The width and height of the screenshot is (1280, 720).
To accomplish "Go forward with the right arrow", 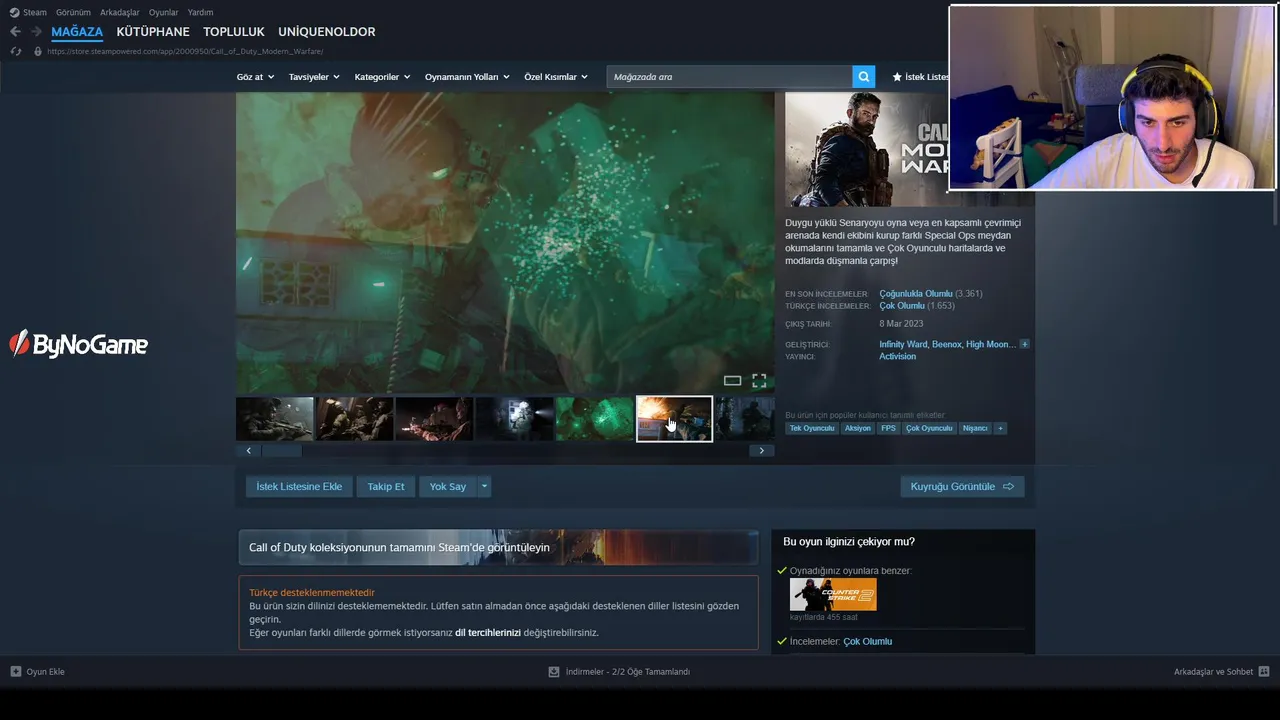I will pyautogui.click(x=36, y=32).
